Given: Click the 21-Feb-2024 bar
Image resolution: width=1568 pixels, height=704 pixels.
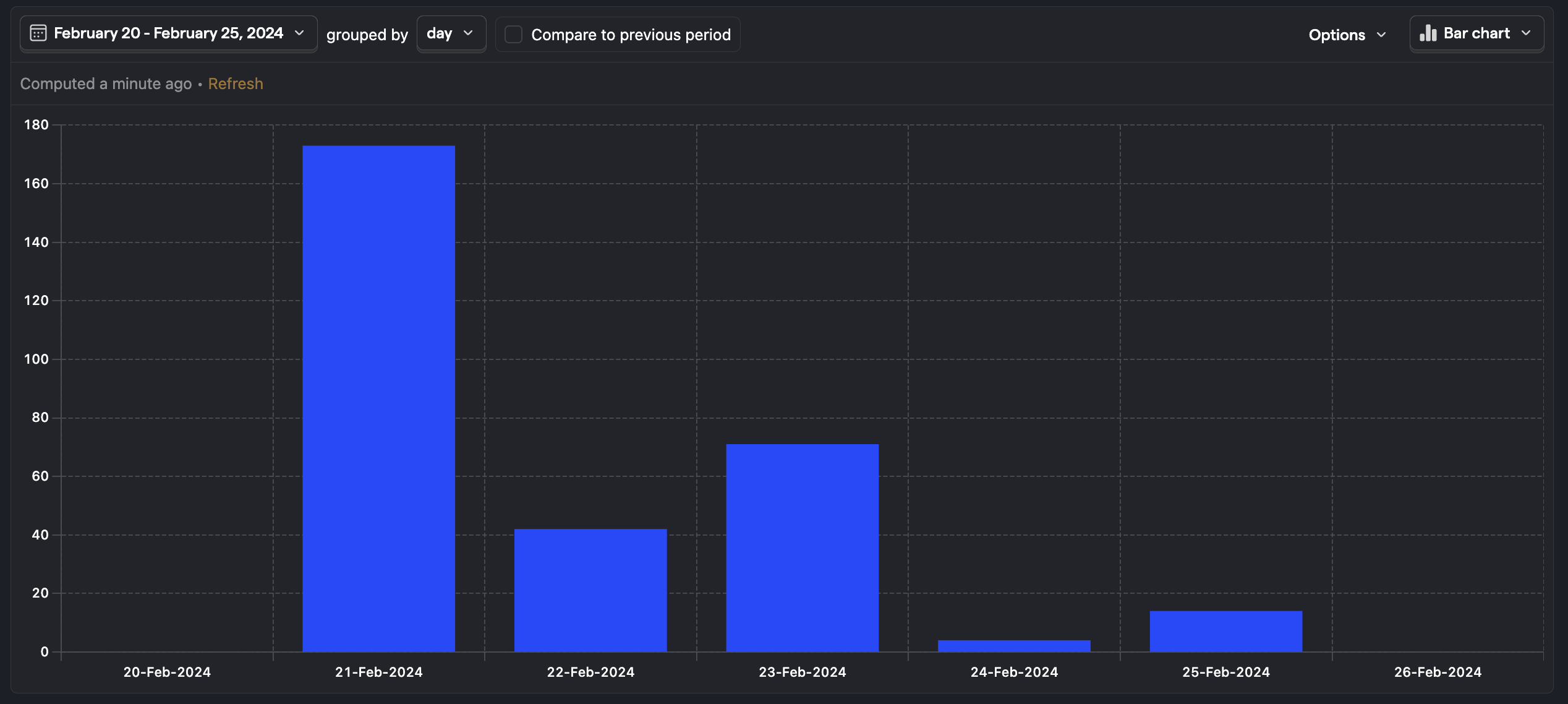Looking at the screenshot, I should click(378, 398).
